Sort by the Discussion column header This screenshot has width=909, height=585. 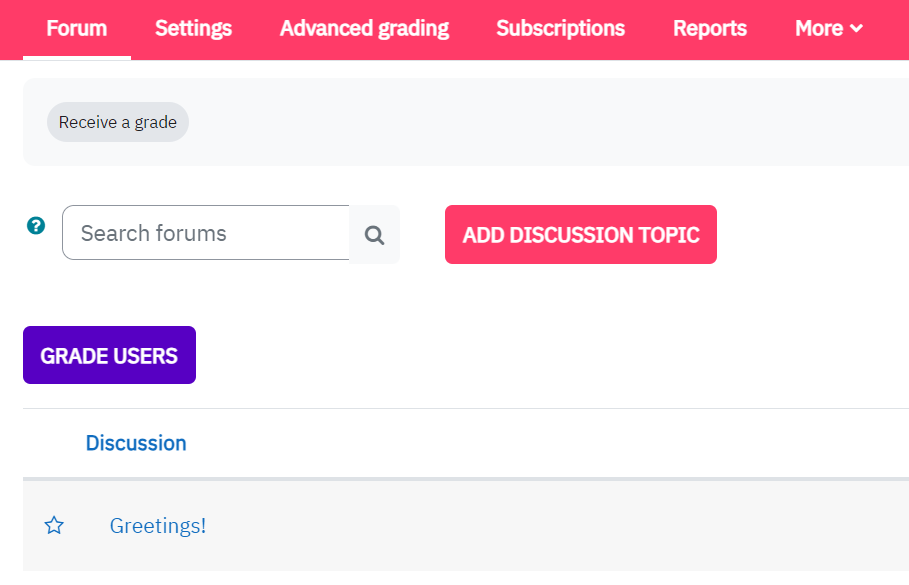136,443
